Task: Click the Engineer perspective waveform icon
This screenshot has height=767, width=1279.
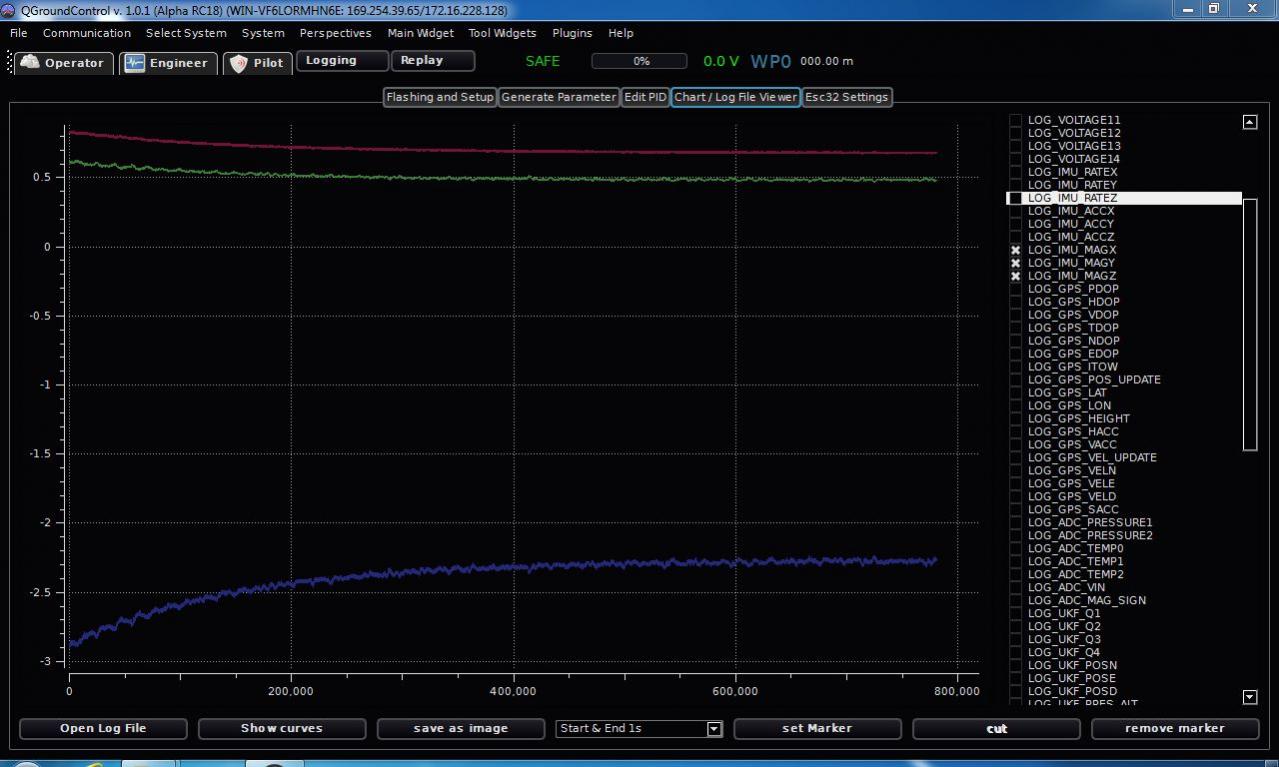Action: 135,63
